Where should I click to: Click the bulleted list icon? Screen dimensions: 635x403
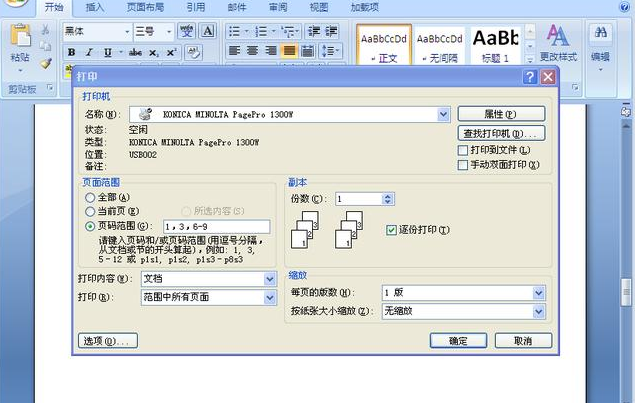[x=234, y=31]
